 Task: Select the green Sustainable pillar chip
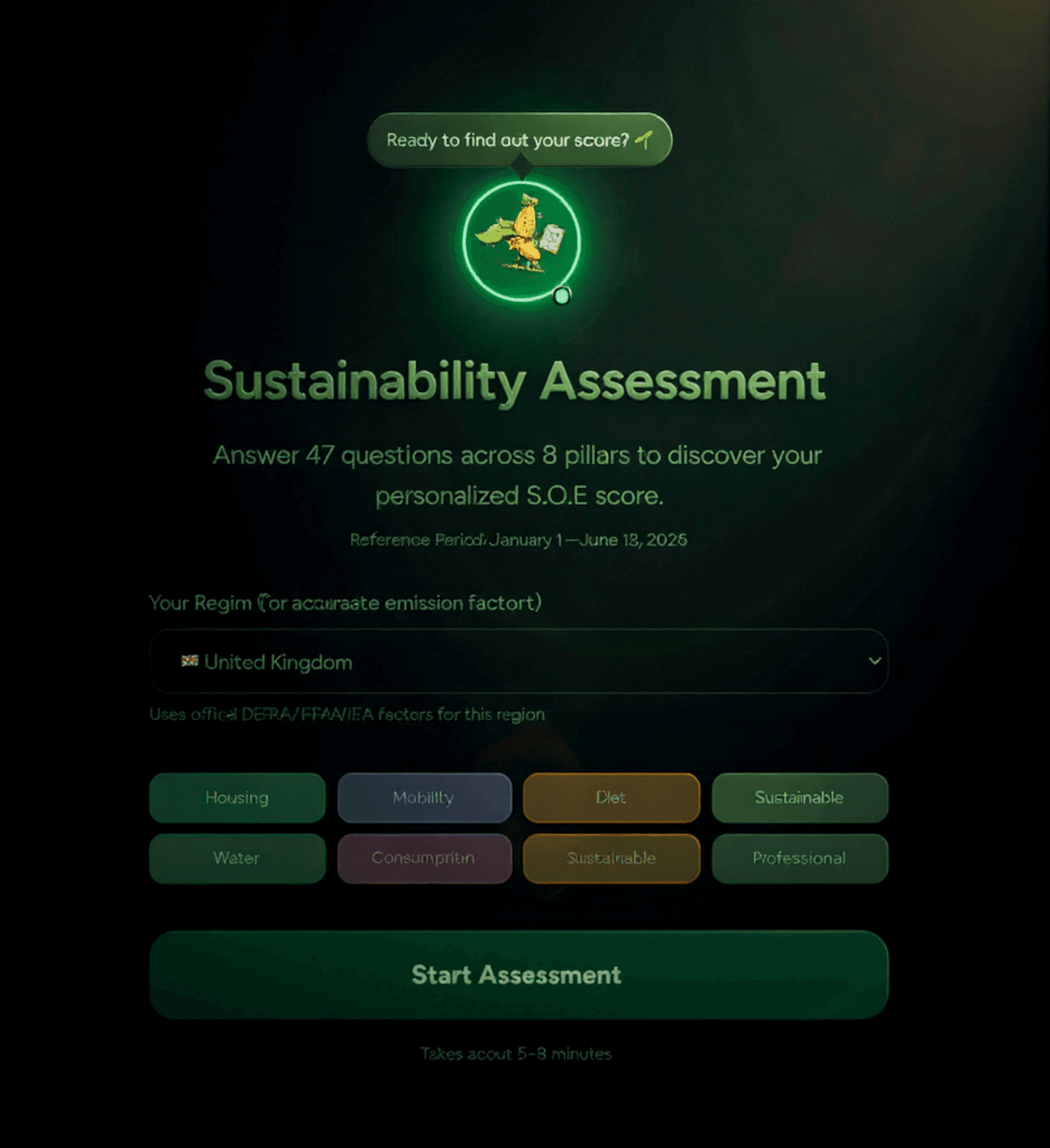coord(800,797)
